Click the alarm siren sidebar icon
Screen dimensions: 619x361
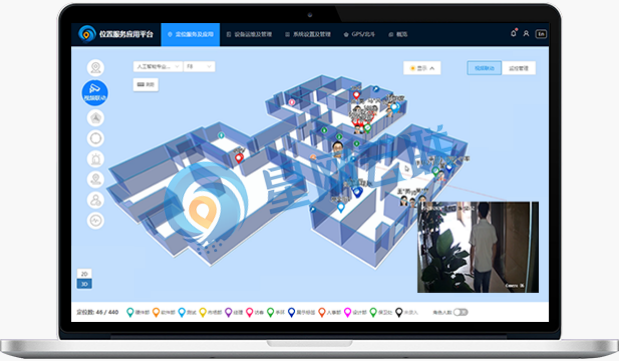96,159
